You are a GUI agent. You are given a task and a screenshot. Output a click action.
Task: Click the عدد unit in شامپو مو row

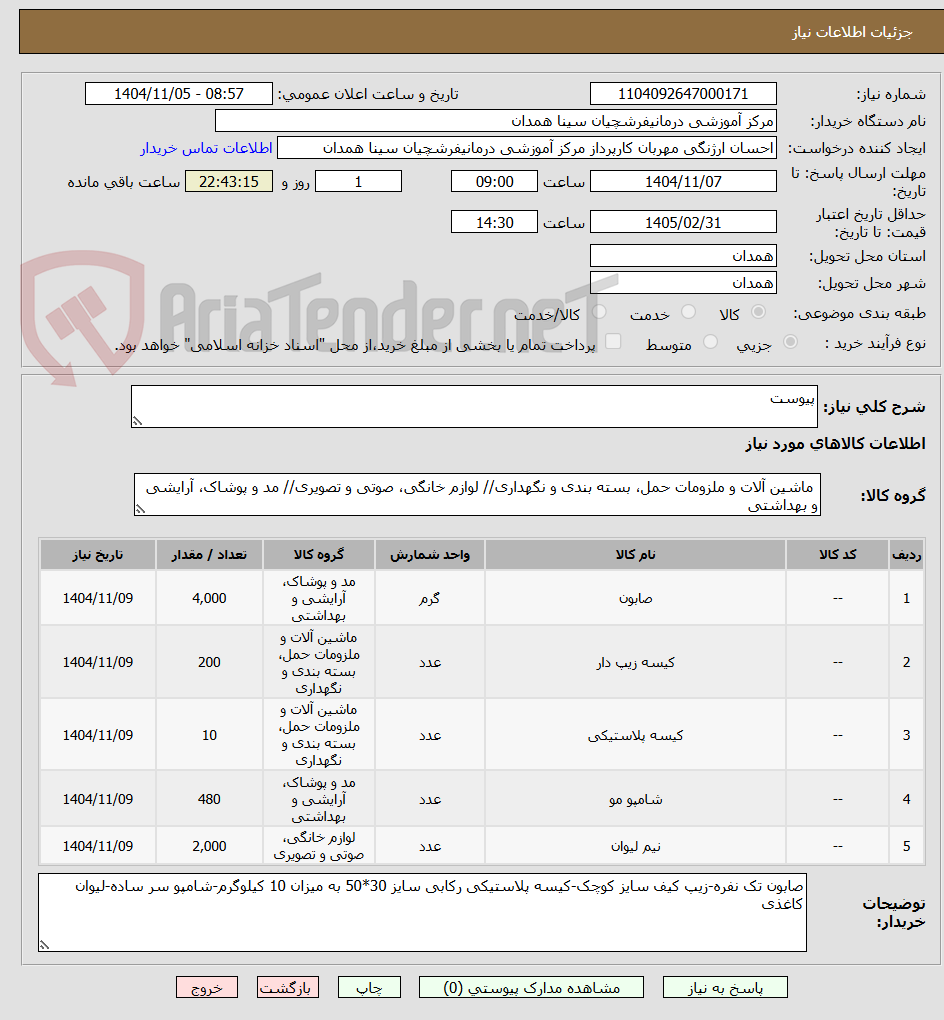coord(429,799)
